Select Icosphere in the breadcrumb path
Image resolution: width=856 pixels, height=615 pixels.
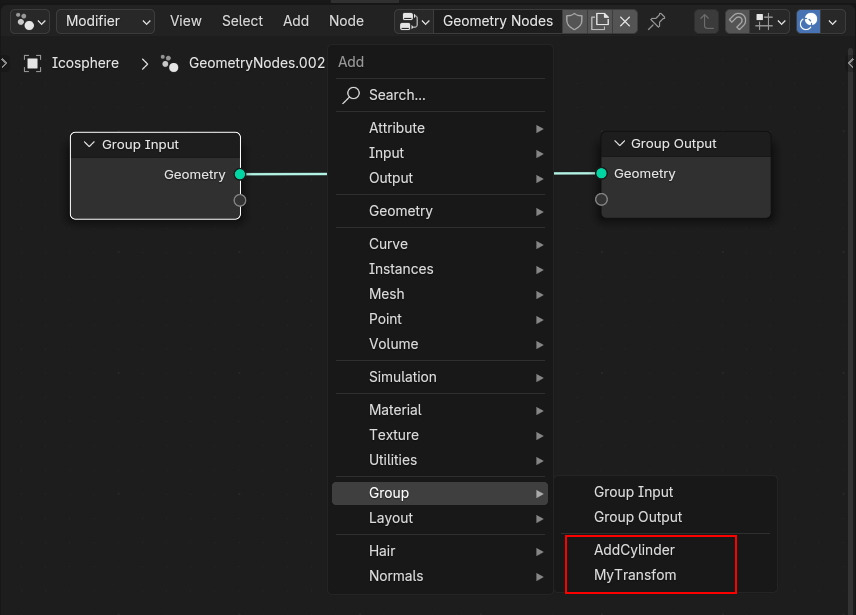click(x=85, y=63)
